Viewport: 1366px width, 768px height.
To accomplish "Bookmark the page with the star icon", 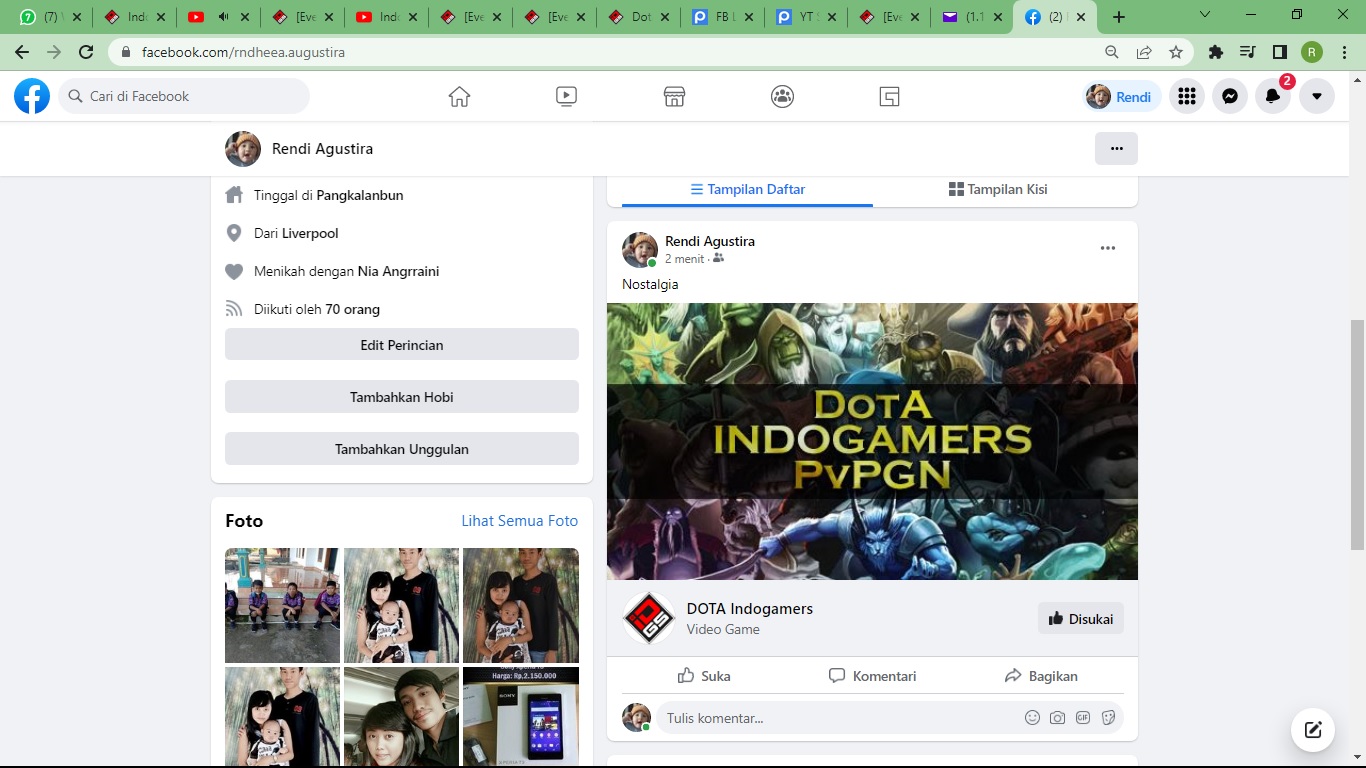I will pyautogui.click(x=1176, y=52).
